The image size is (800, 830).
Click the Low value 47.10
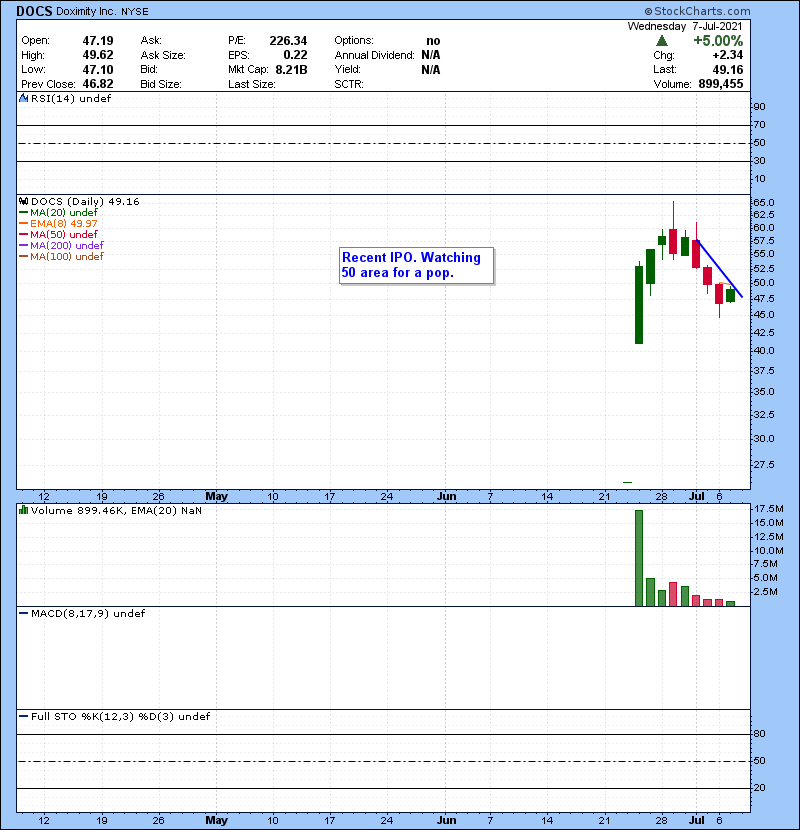(98, 69)
